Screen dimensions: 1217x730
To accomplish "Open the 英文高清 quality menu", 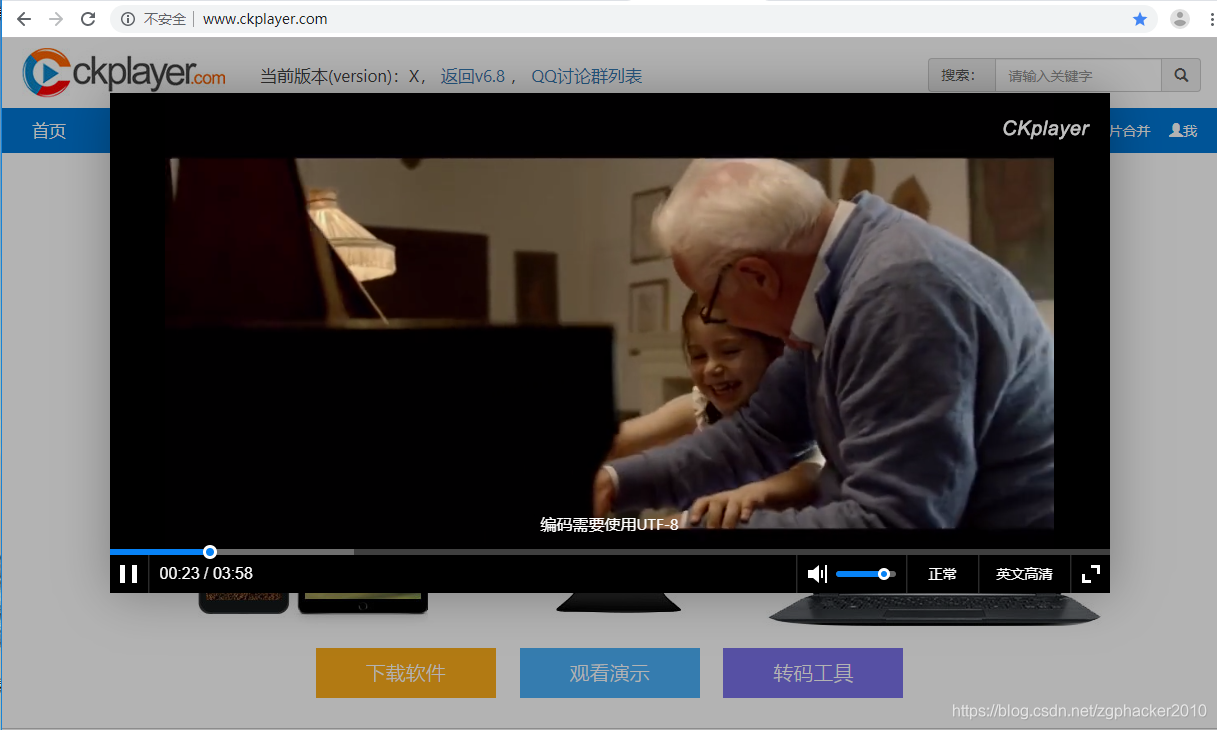I will 1024,574.
